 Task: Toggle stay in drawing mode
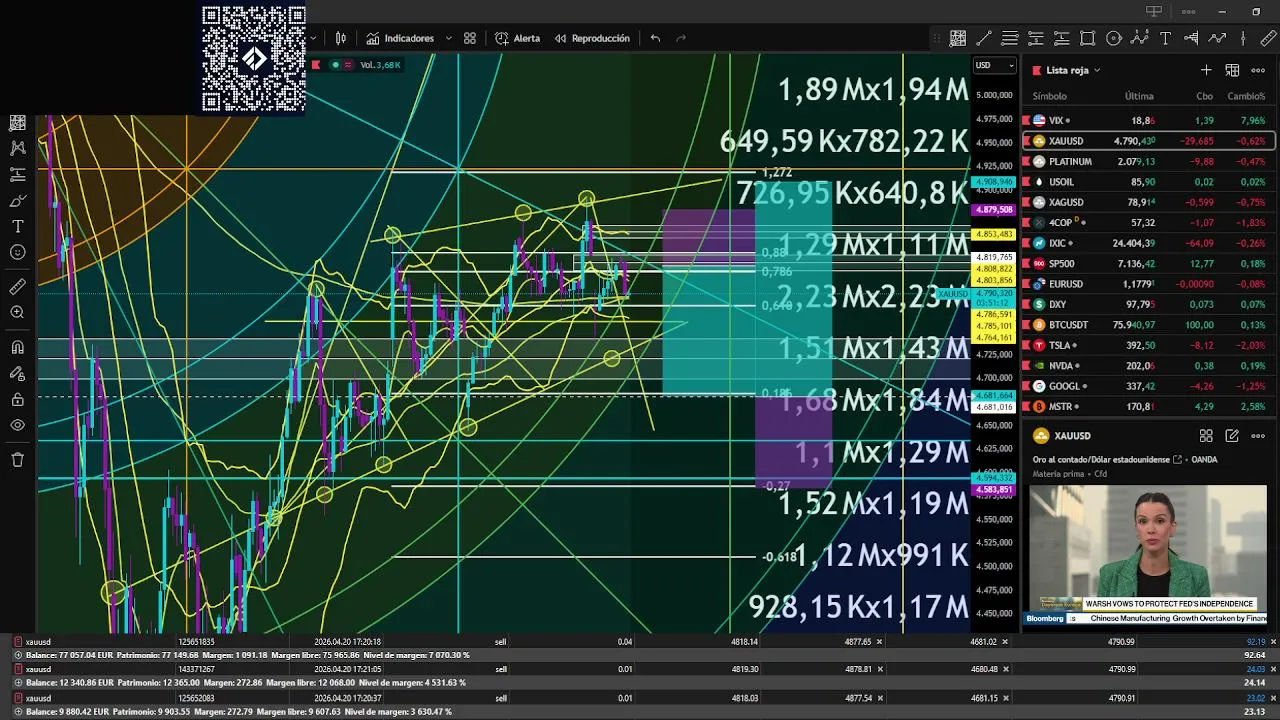[17, 373]
